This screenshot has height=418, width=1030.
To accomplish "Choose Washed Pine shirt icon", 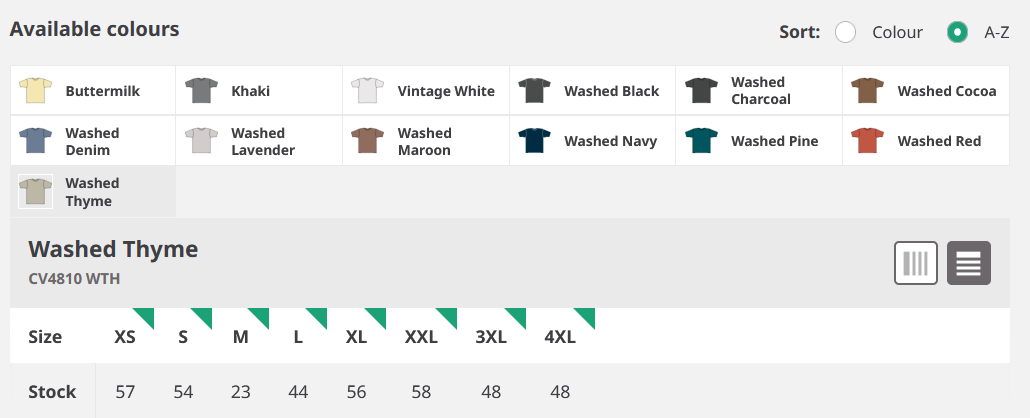I will (x=702, y=141).
